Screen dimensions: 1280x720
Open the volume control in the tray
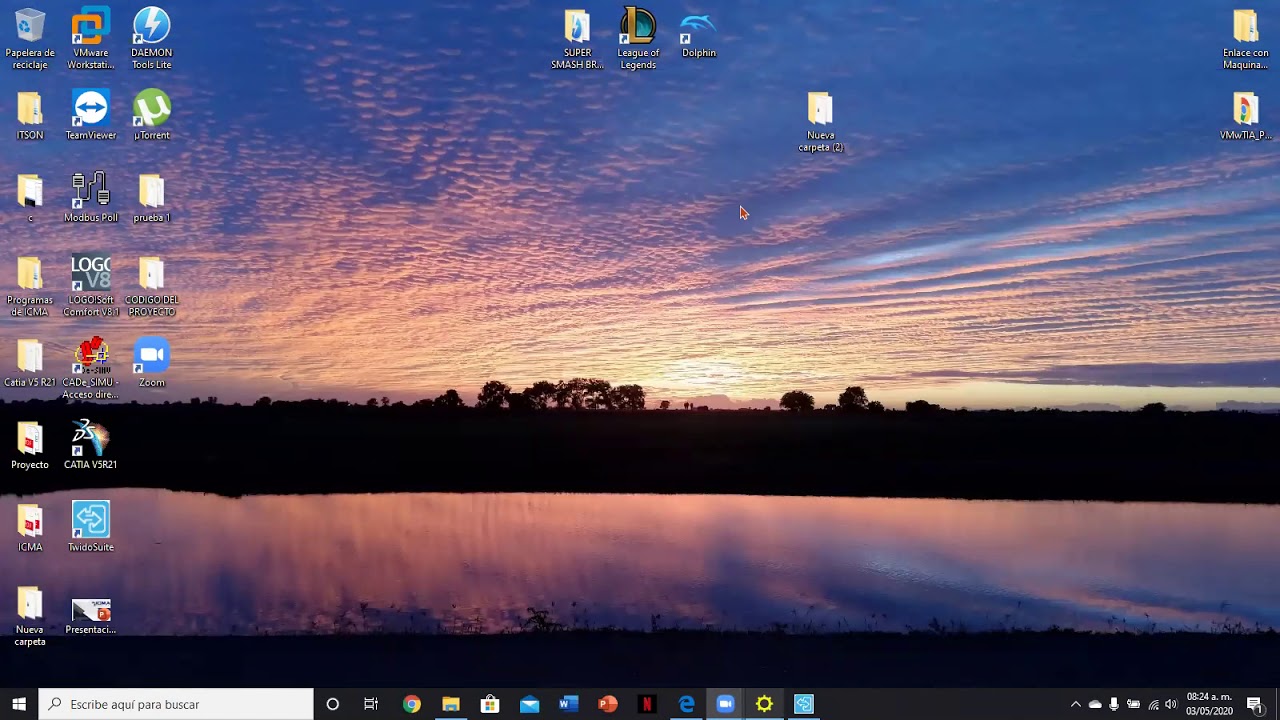[x=1171, y=704]
